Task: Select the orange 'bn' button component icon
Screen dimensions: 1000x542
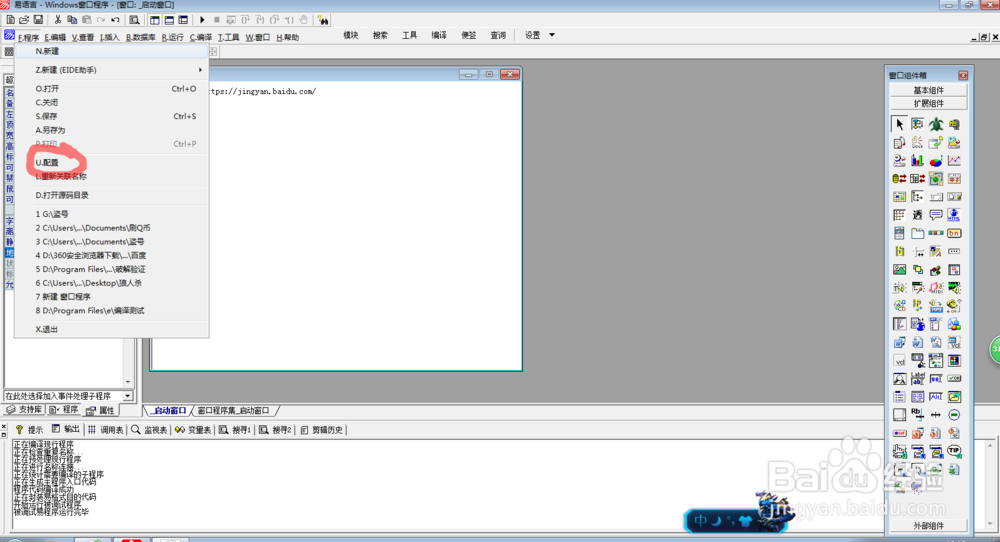Action: 954,233
